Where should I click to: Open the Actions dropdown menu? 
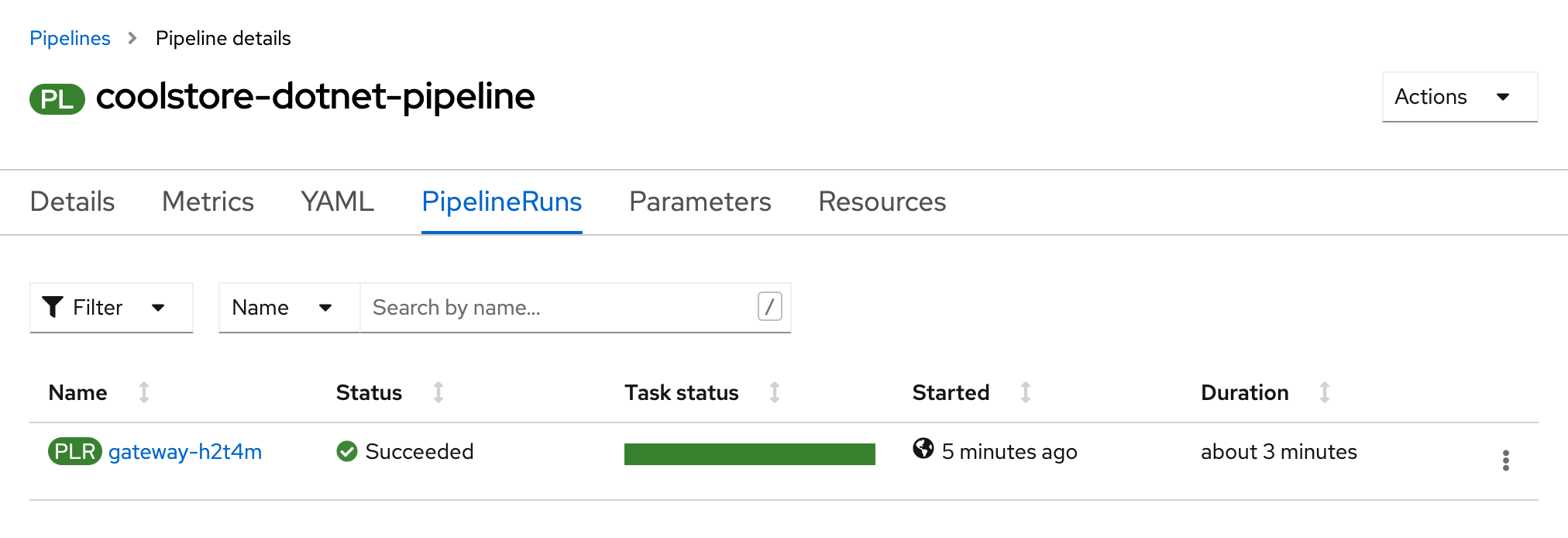pos(1460,97)
